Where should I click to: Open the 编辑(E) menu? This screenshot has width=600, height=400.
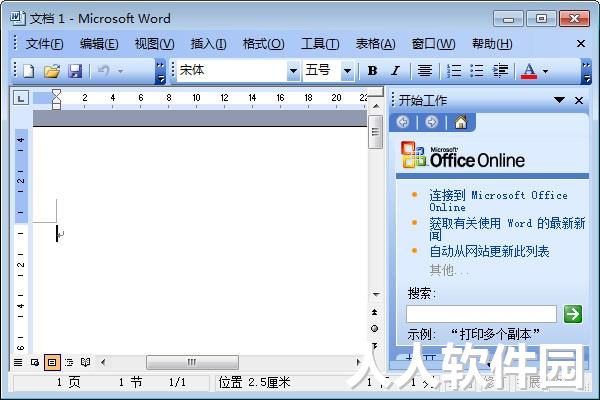click(99, 44)
